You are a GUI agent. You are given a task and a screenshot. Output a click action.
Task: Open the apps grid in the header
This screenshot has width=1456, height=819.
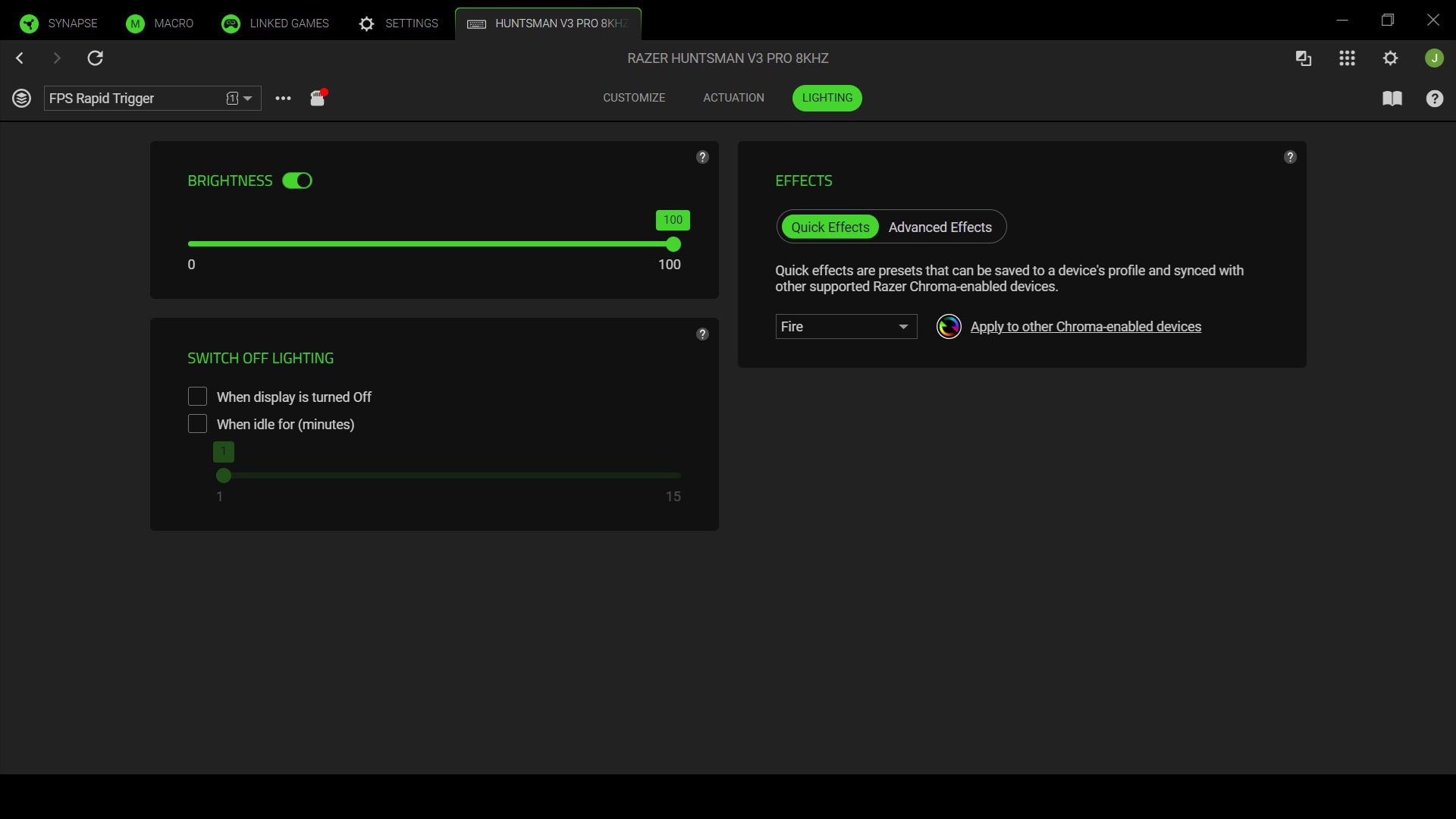click(x=1347, y=58)
